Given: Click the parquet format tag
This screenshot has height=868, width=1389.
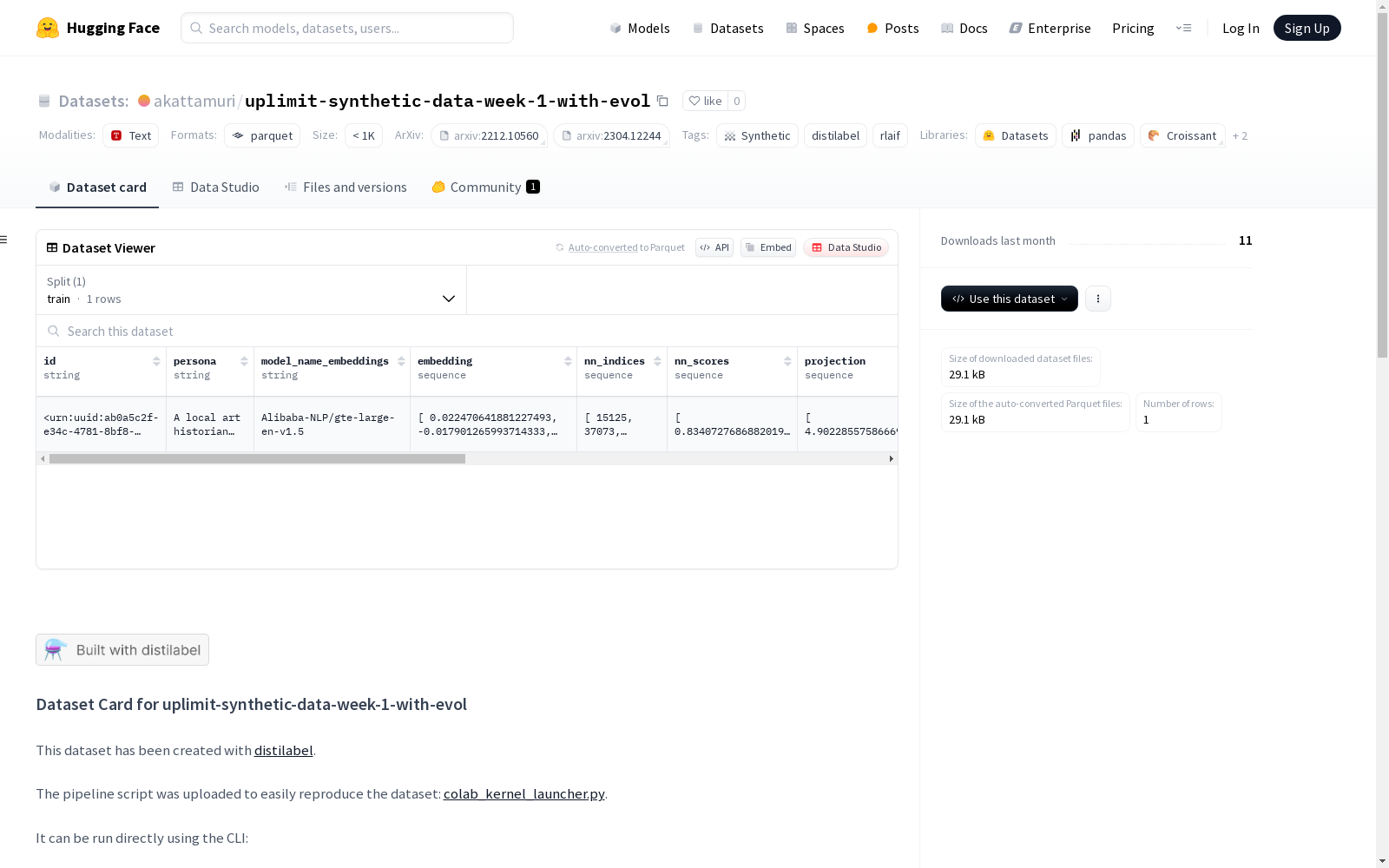Looking at the screenshot, I should click(x=262, y=135).
